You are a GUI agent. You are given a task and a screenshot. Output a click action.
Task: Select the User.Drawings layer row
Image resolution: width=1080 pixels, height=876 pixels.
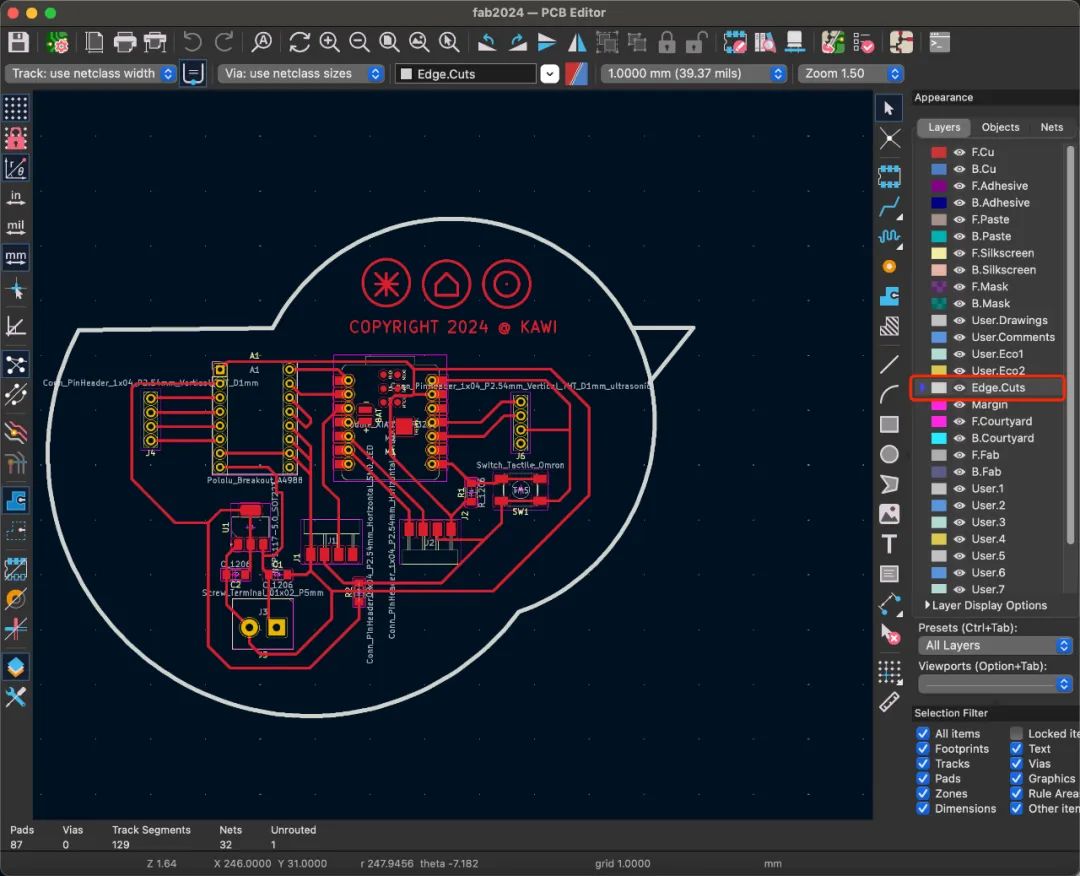(x=990, y=320)
